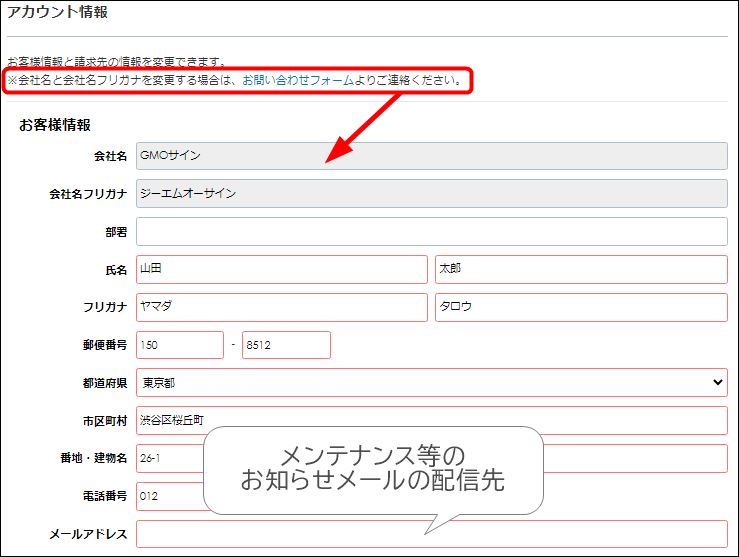Click the メンテナンス等のお知らせメール callout bubble
Screen dimensions: 739x557
pyautogui.click(x=373, y=468)
